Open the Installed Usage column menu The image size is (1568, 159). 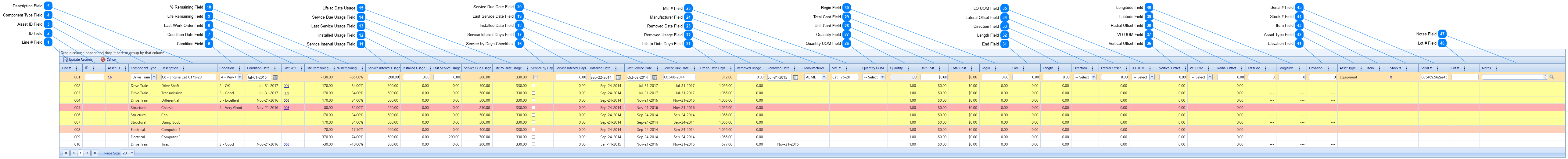point(431,68)
